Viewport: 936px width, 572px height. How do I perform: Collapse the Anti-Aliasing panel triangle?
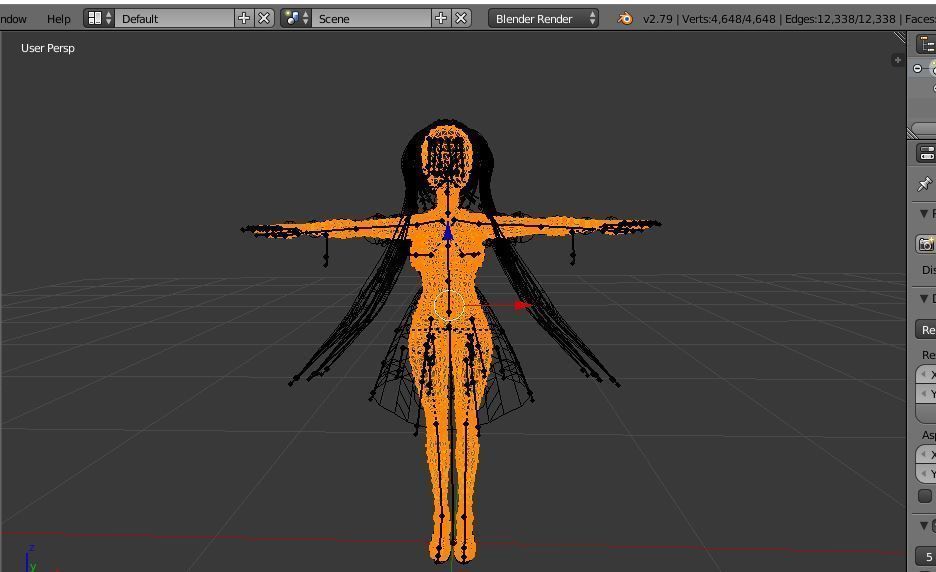[923, 525]
